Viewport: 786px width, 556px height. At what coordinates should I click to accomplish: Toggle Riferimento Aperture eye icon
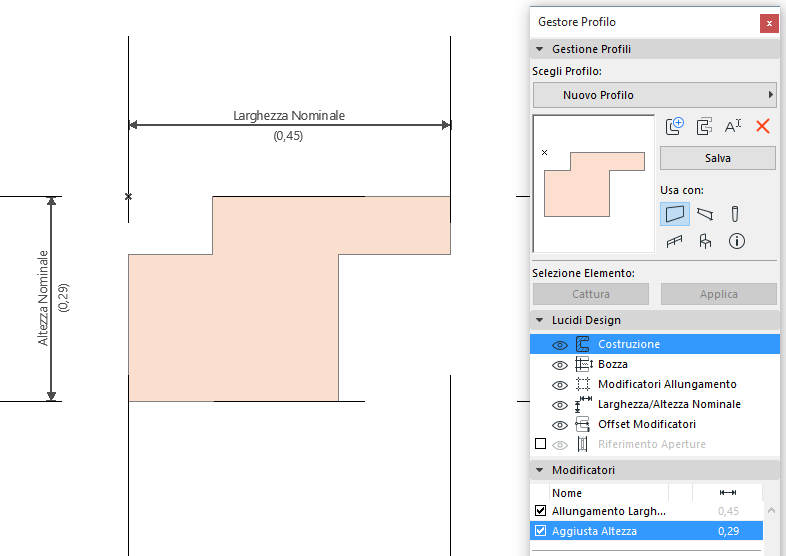pyautogui.click(x=559, y=445)
